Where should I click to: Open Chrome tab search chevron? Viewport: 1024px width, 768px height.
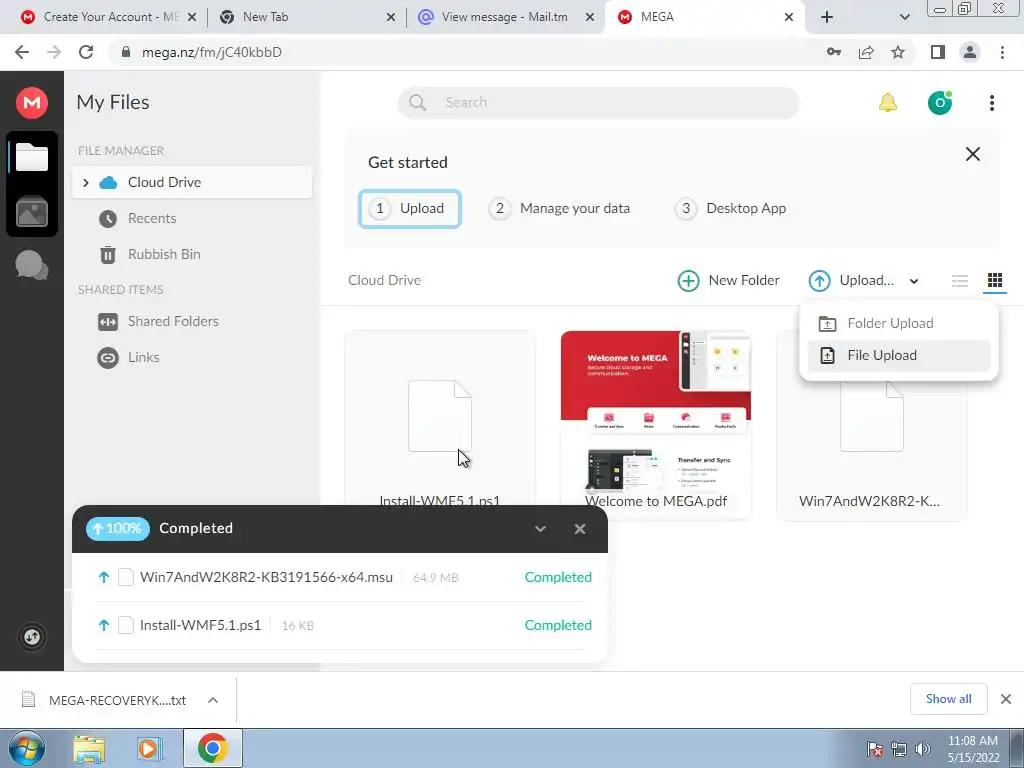[904, 17]
